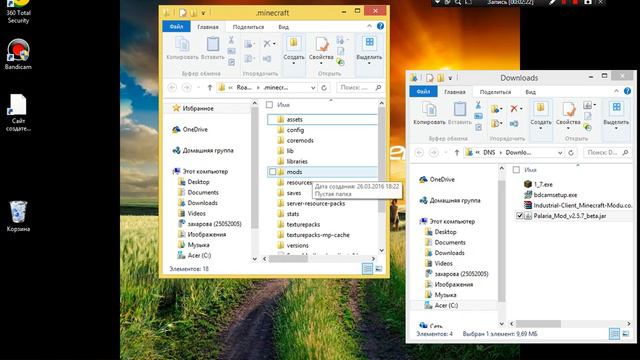Switch .minecraft window to large icons view

coord(379,269)
